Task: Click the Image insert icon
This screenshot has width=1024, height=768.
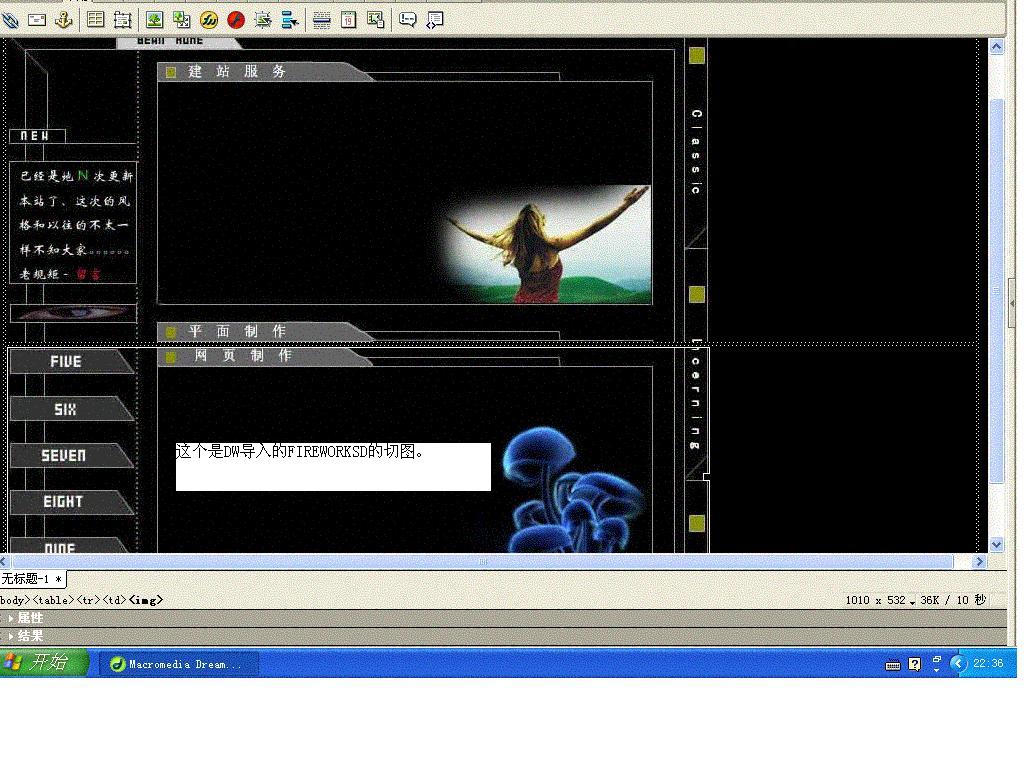Action: point(154,19)
